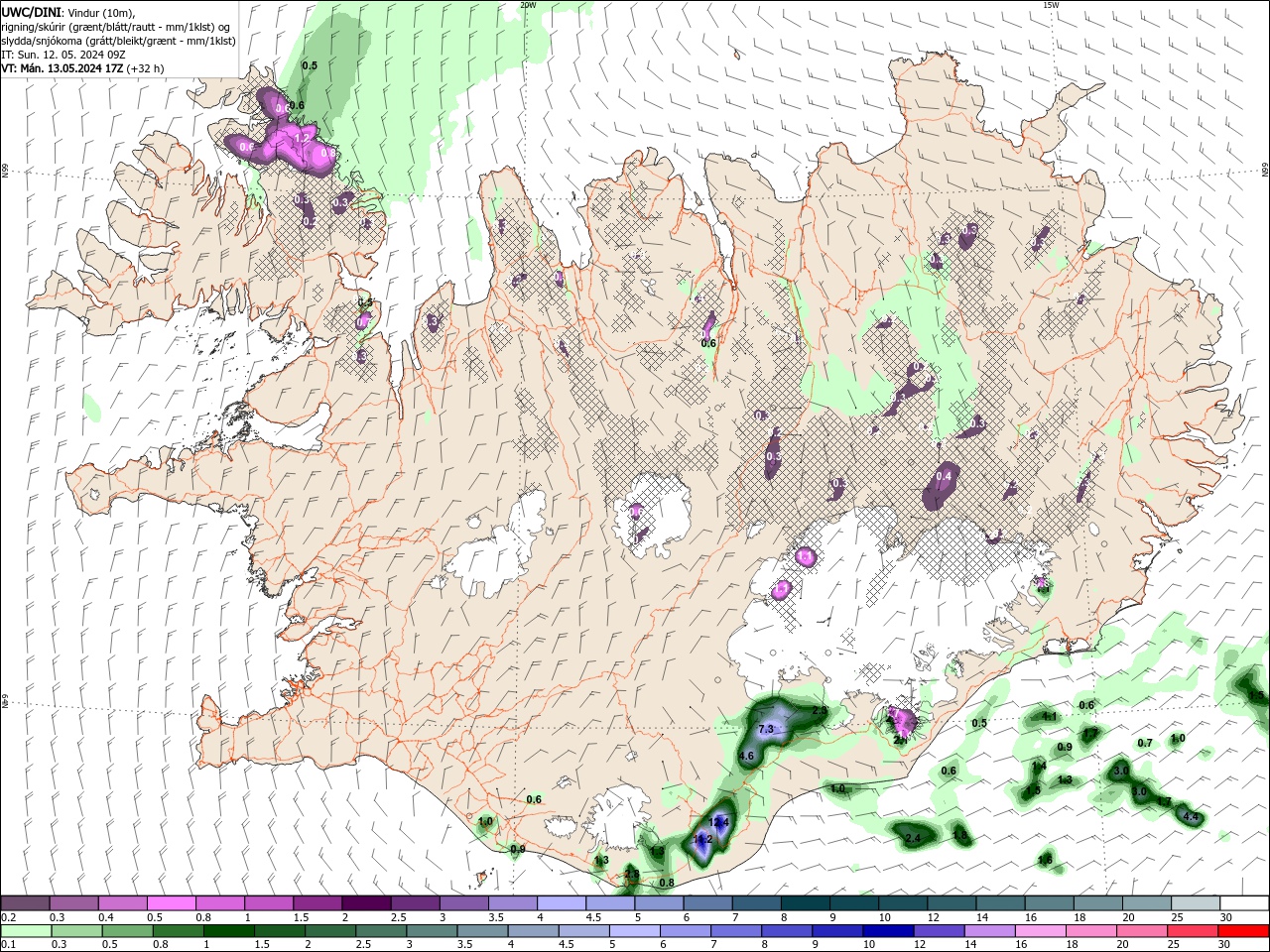Click the 20W longitude label
Image resolution: width=1270 pixels, height=952 pixels.
pos(528,4)
